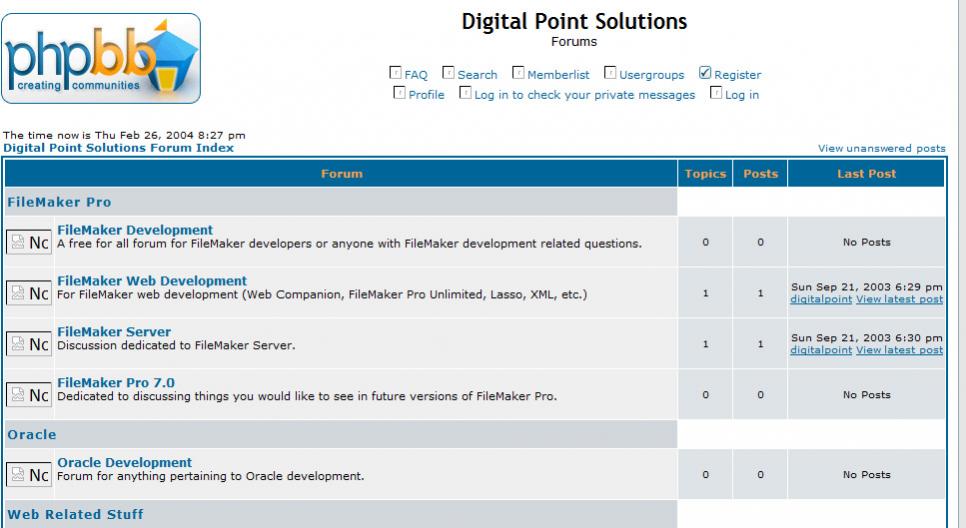Image resolution: width=966 pixels, height=528 pixels.
Task: Click the status icon for Oracle Development
Action: [29, 474]
